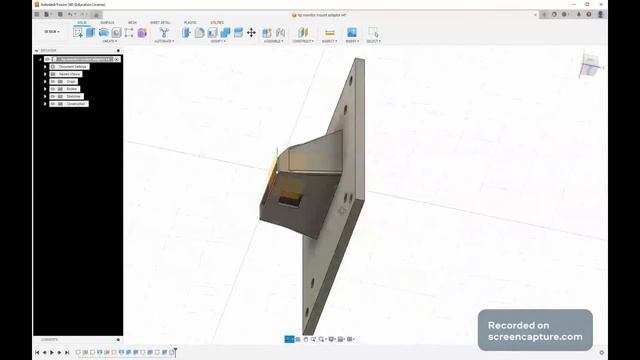Click the ViewCube in the corner
This screenshot has height=360, width=640.
pos(590,65)
